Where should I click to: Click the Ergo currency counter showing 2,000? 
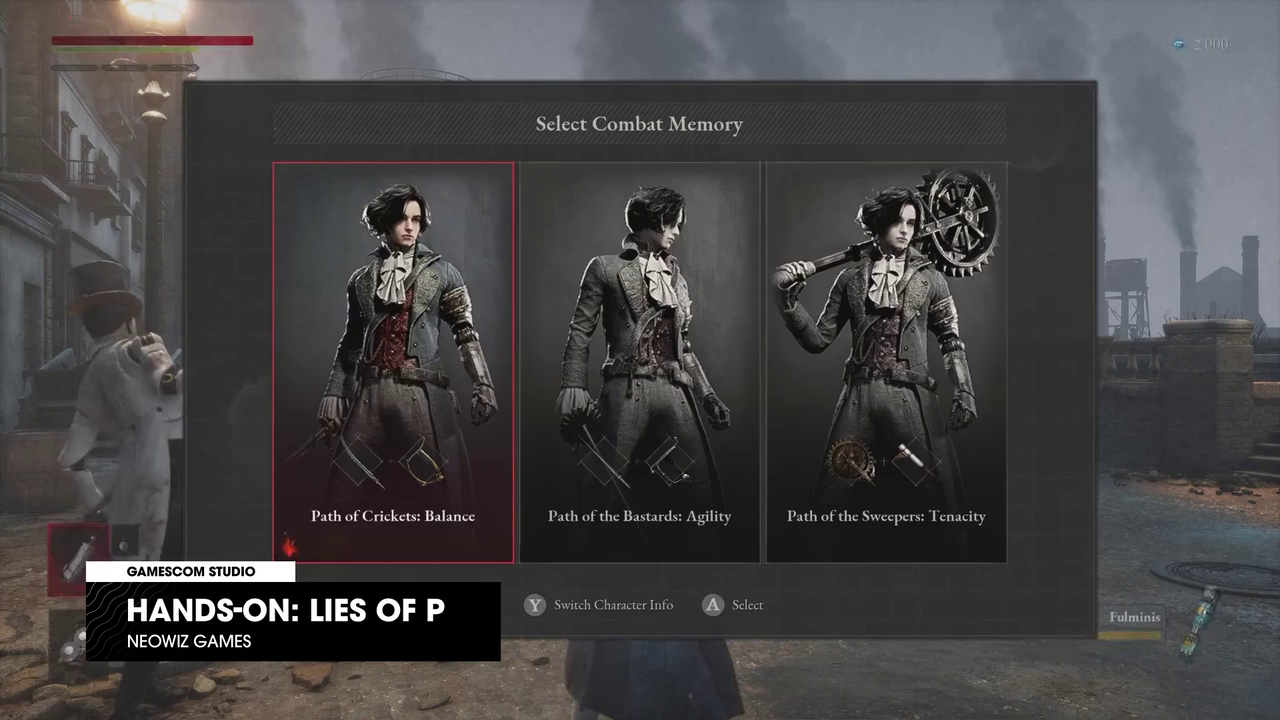(1202, 44)
